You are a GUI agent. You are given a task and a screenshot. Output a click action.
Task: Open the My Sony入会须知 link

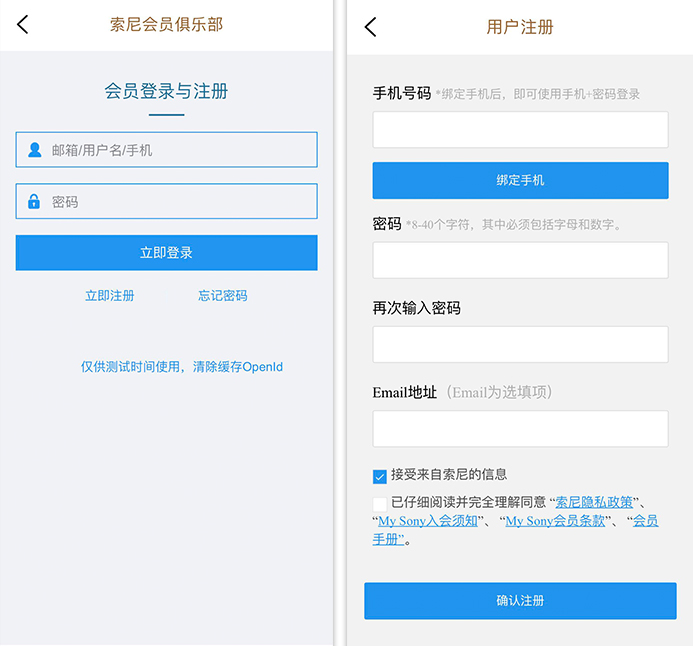pyautogui.click(x=428, y=521)
